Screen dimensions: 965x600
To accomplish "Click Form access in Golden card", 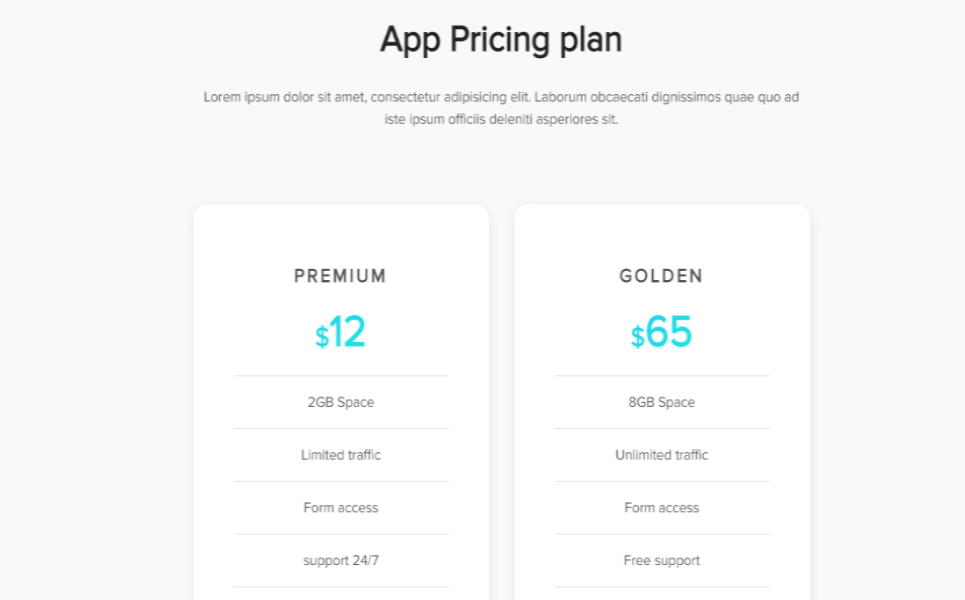I will pos(661,508).
